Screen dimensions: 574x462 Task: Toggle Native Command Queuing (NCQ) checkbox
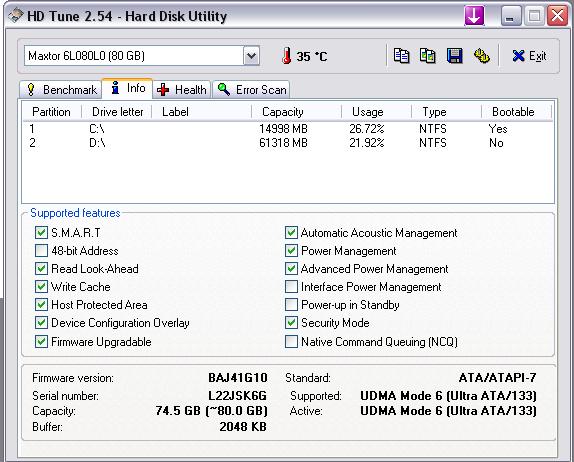291,342
